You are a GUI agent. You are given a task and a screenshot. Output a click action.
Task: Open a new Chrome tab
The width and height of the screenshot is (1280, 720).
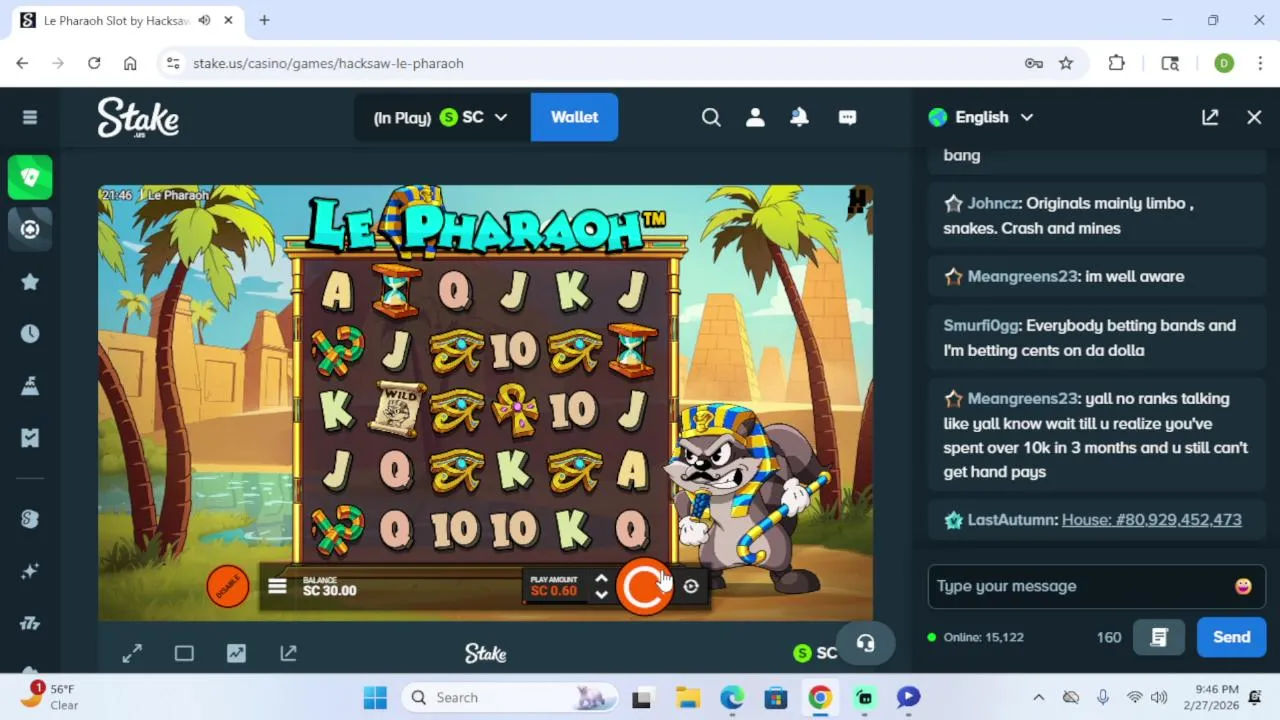click(x=264, y=20)
